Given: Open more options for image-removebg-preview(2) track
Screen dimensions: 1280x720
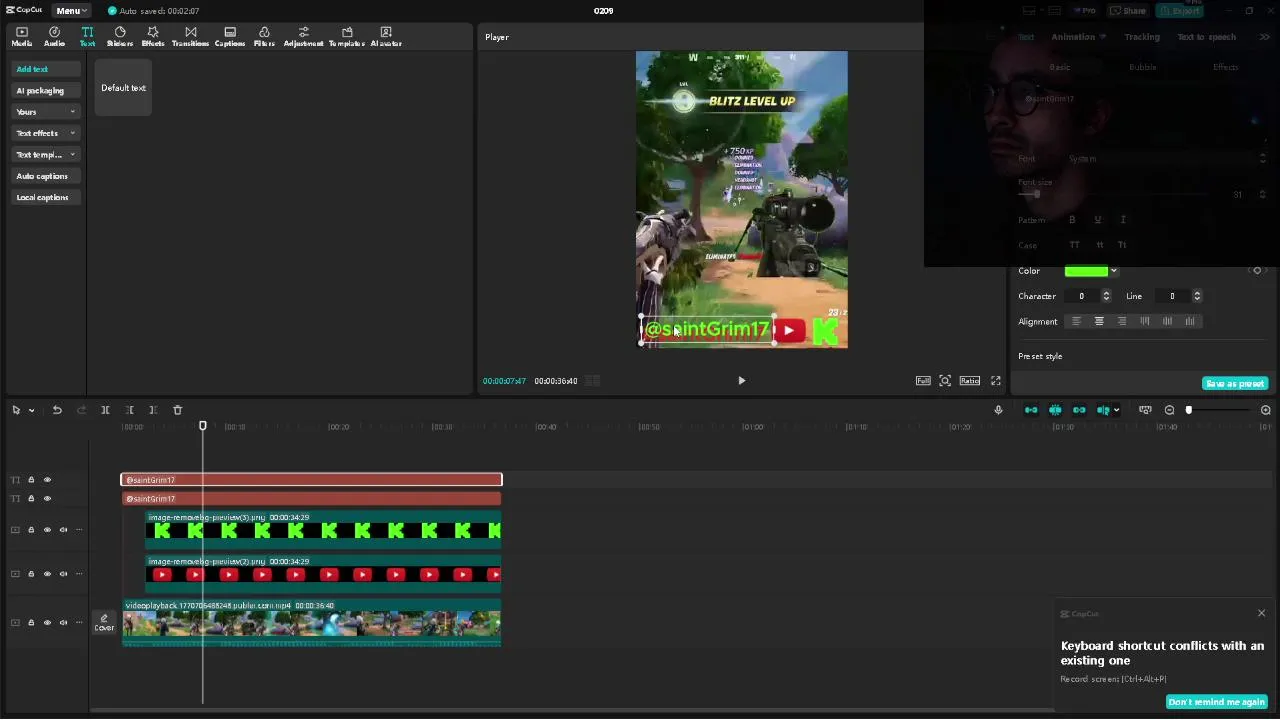Looking at the screenshot, I should click(x=79, y=574).
